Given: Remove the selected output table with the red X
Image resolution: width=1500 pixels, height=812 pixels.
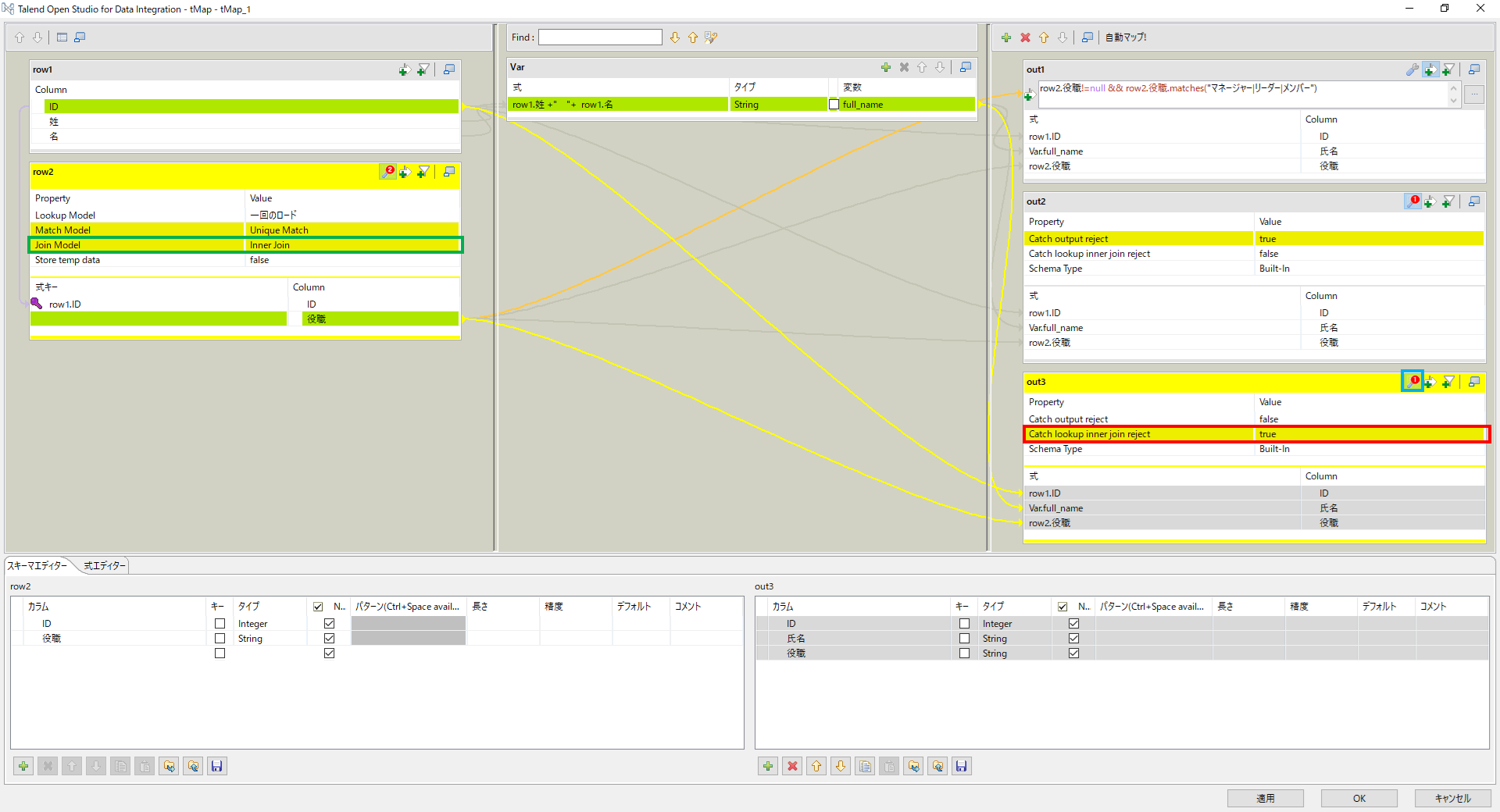Looking at the screenshot, I should [x=1025, y=37].
